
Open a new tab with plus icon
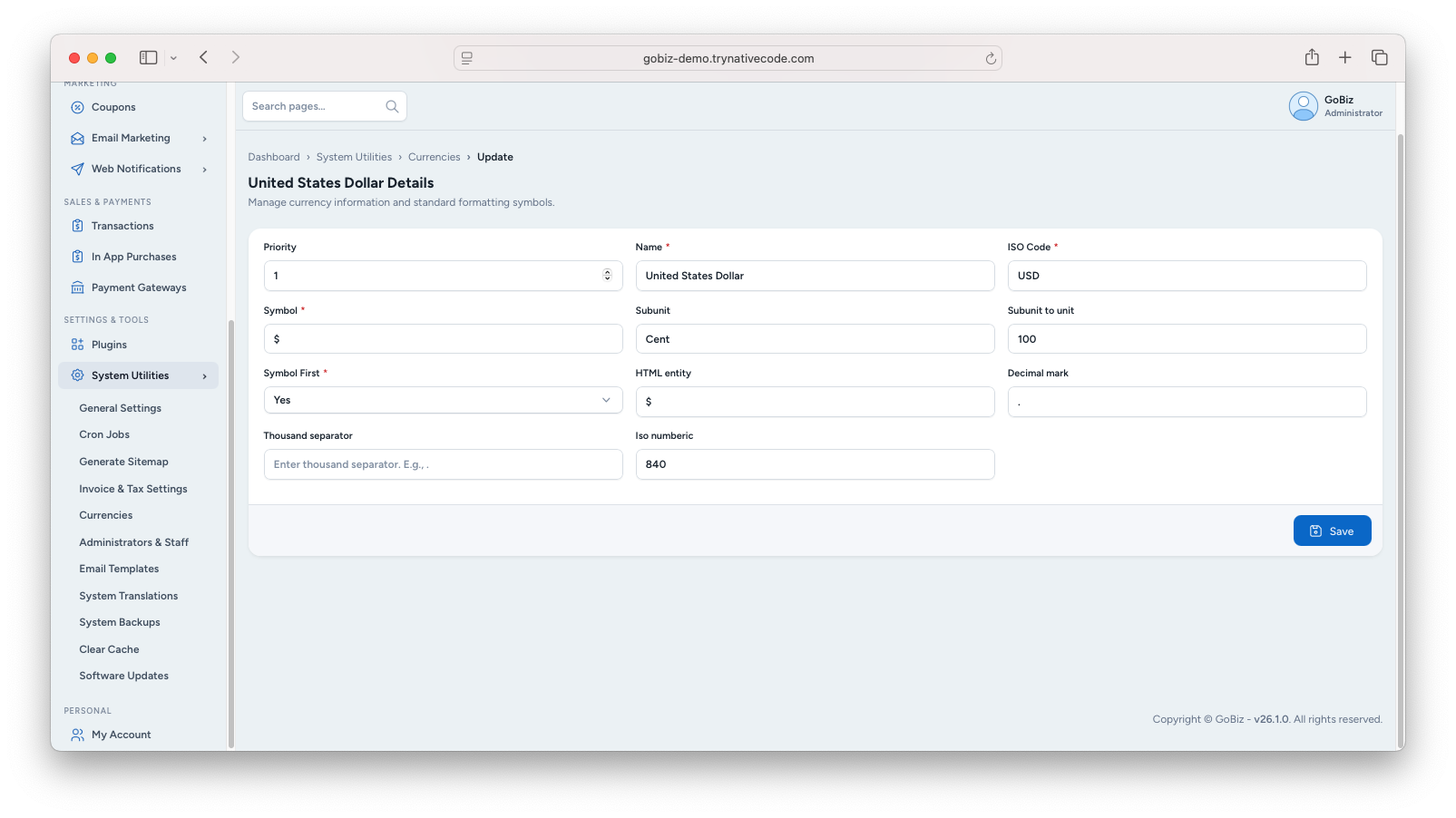coord(1345,57)
